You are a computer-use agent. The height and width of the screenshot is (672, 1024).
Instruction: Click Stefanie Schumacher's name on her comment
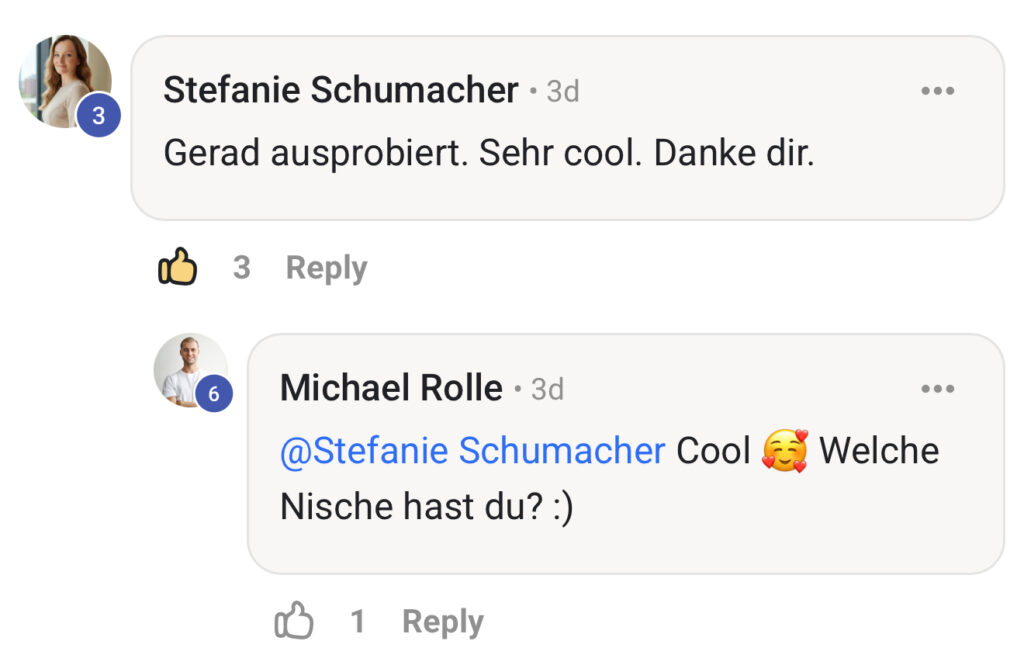tap(340, 89)
